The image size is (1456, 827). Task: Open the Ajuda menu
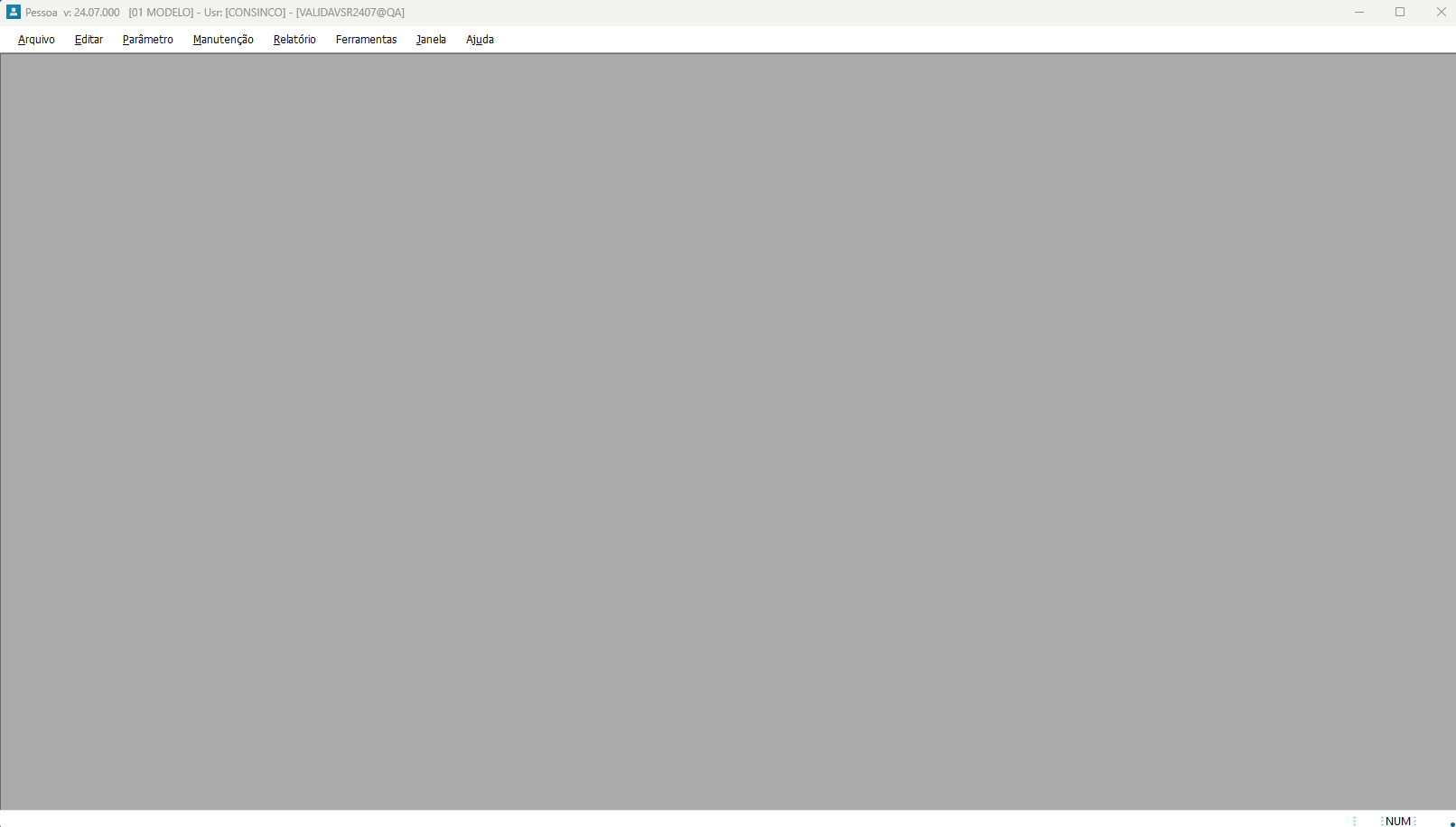[480, 40]
